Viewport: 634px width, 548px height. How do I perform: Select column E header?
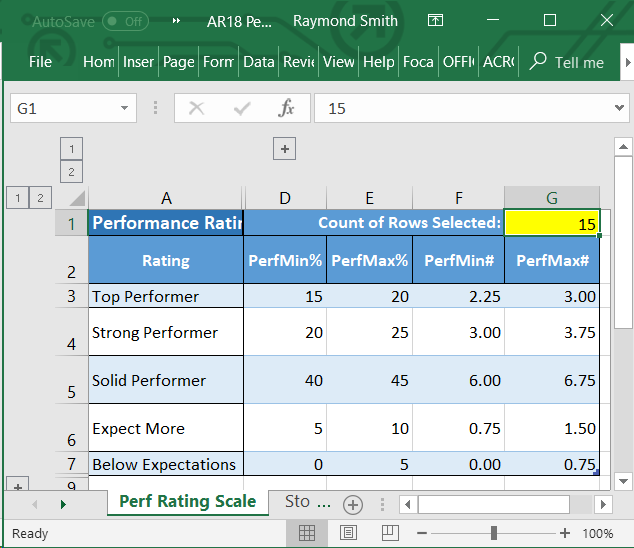(370, 198)
